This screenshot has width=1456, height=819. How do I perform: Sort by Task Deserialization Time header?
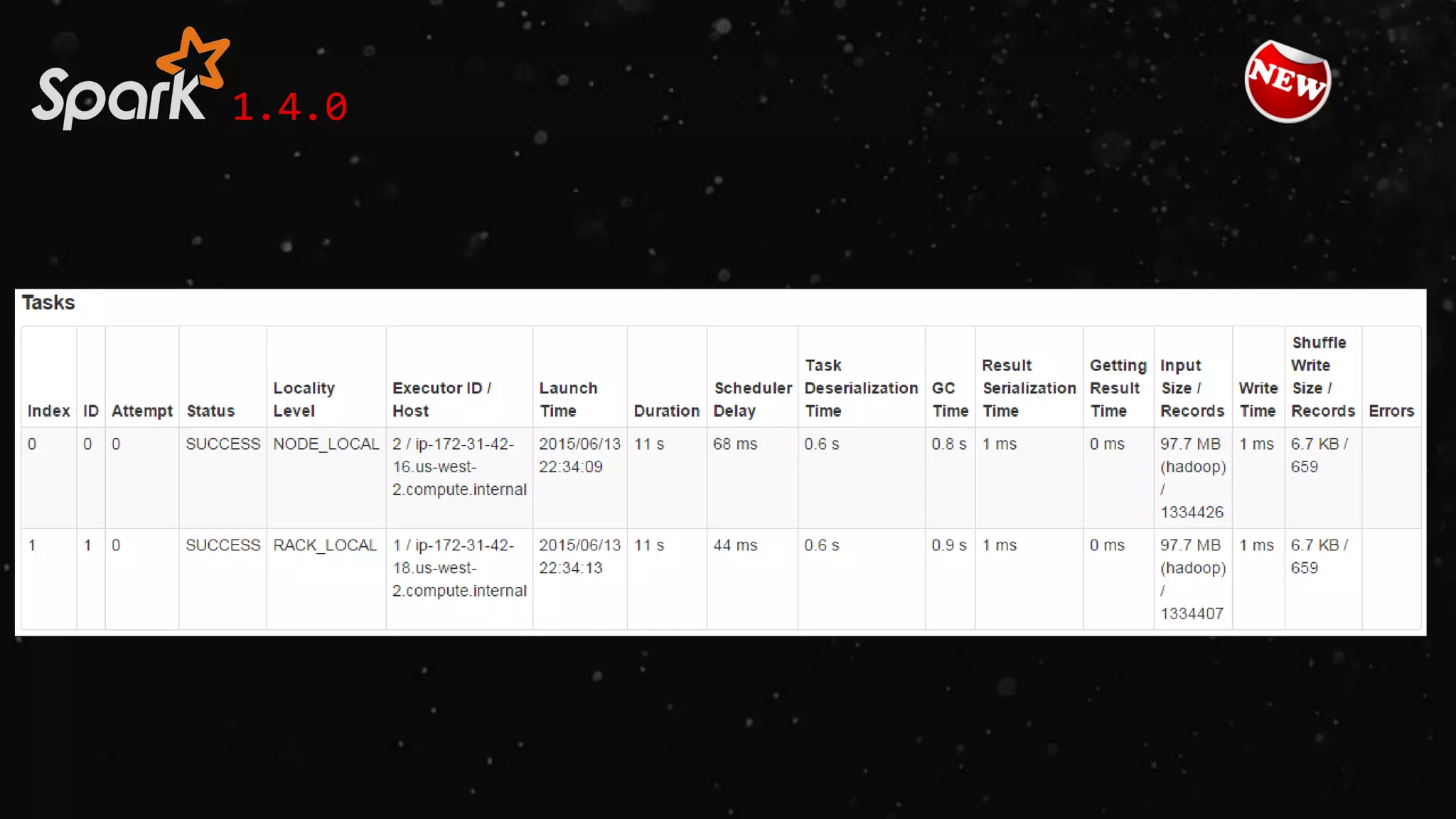(x=861, y=388)
